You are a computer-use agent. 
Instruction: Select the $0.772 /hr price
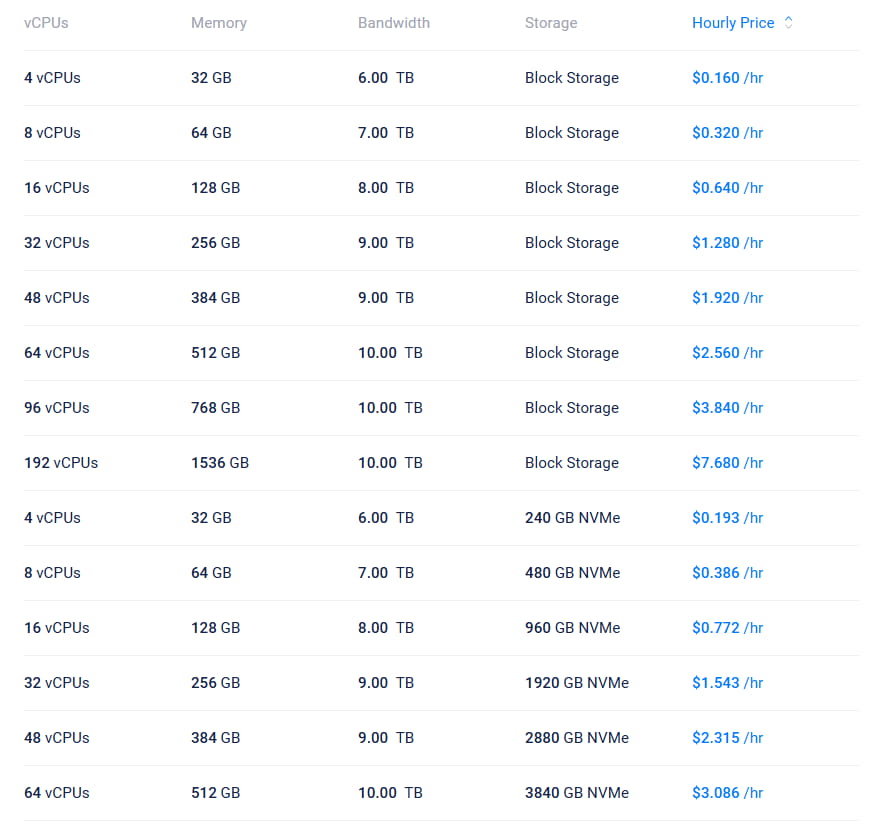point(727,628)
